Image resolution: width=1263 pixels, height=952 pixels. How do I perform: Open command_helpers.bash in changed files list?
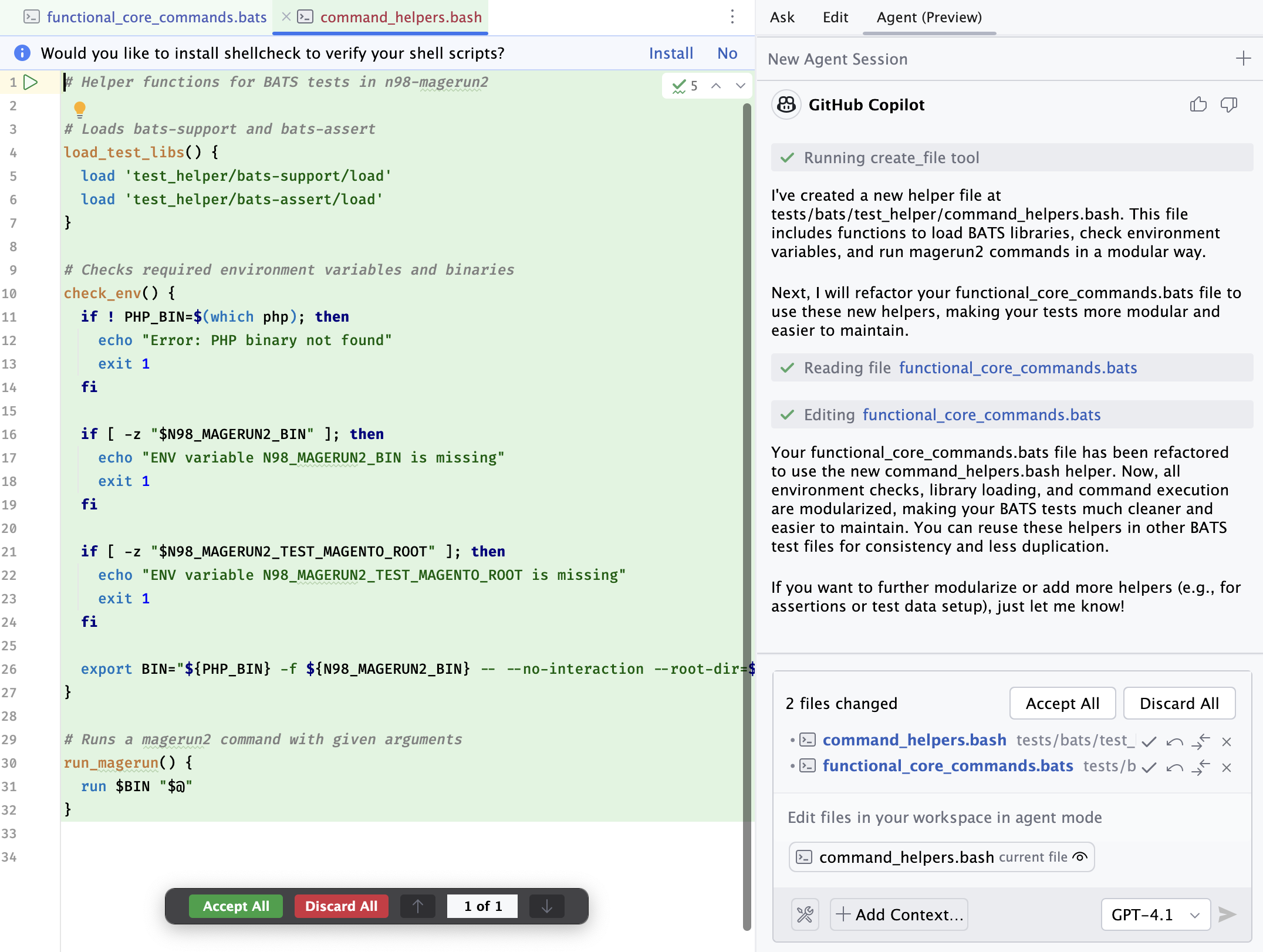click(x=914, y=740)
